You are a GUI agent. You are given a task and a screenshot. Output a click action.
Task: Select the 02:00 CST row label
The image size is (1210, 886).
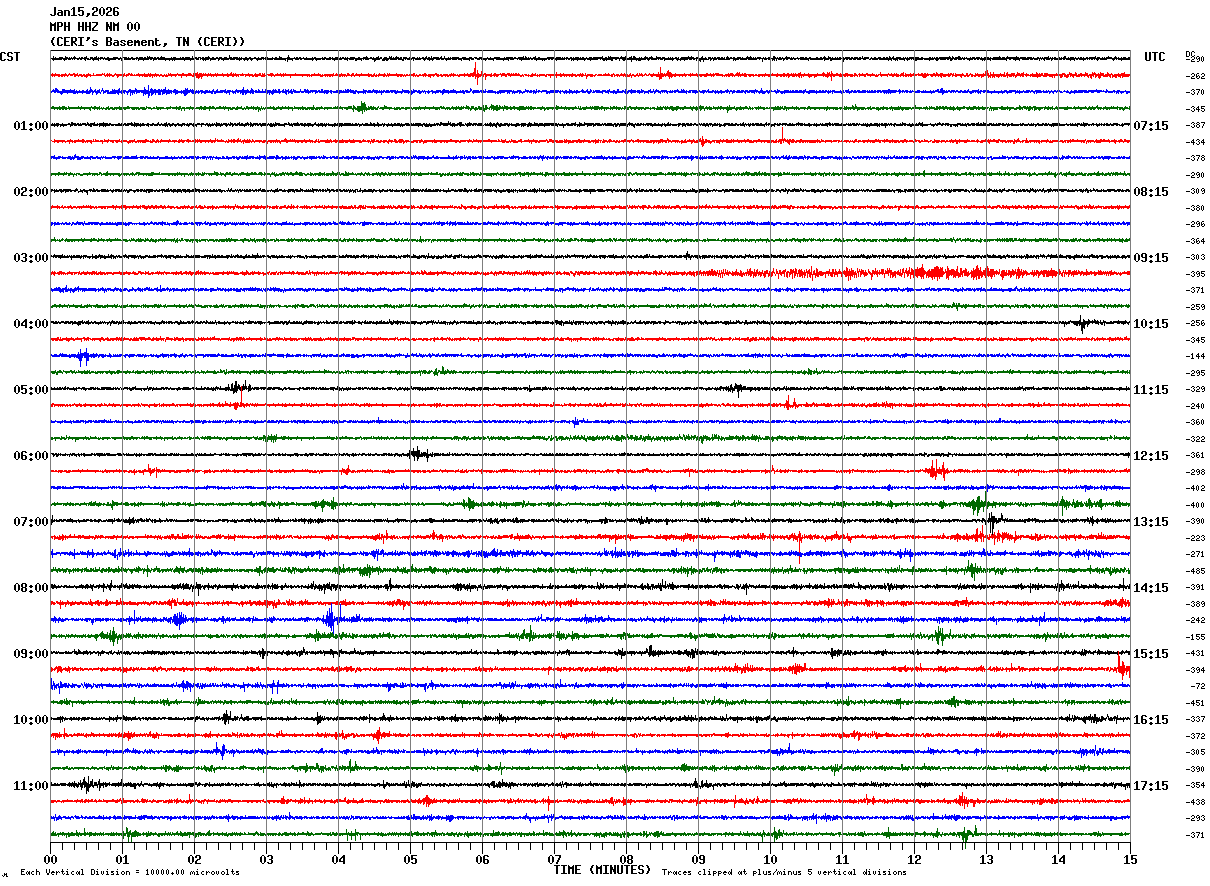point(31,192)
